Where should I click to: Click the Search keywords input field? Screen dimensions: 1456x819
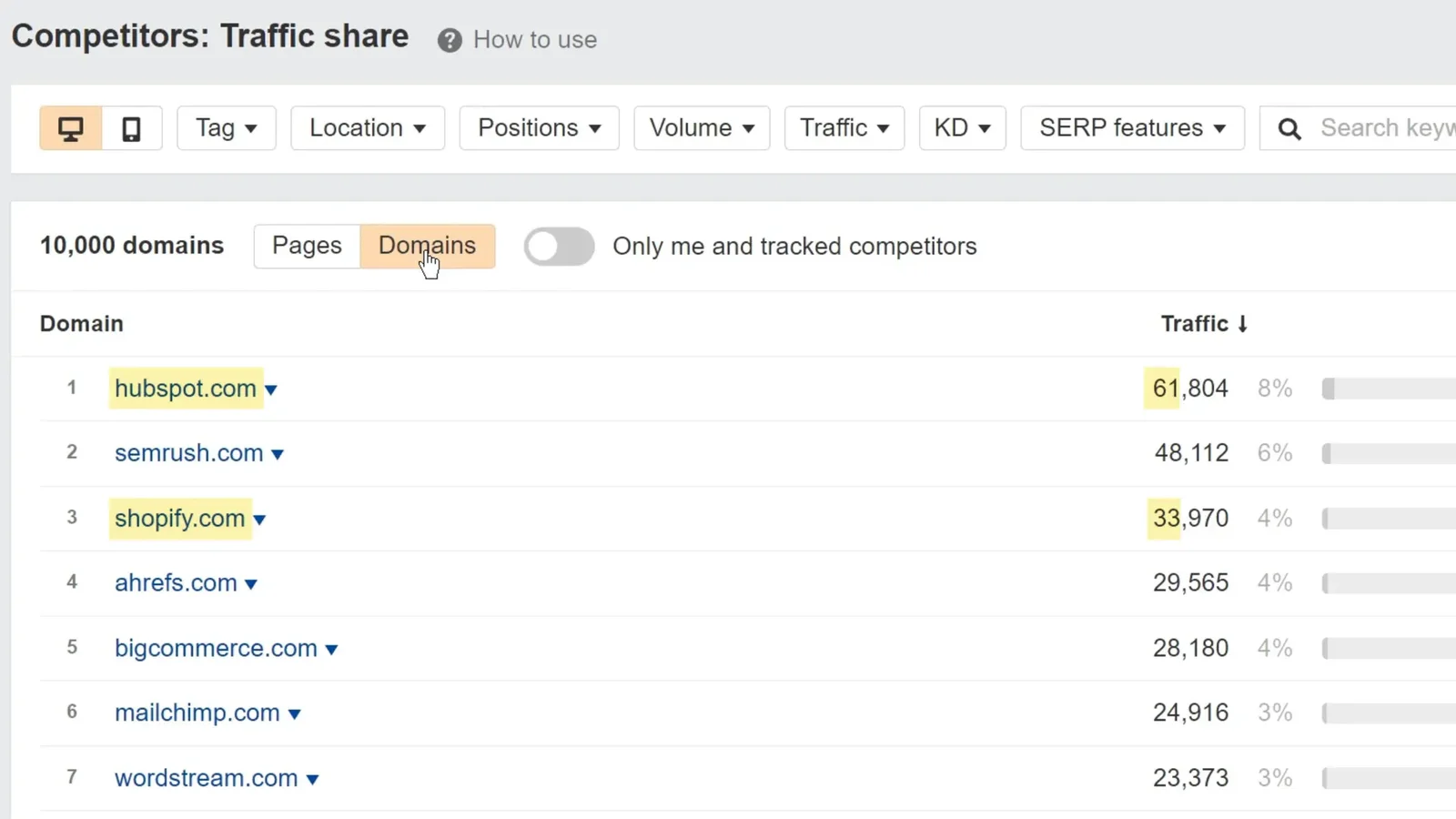pos(1385,128)
